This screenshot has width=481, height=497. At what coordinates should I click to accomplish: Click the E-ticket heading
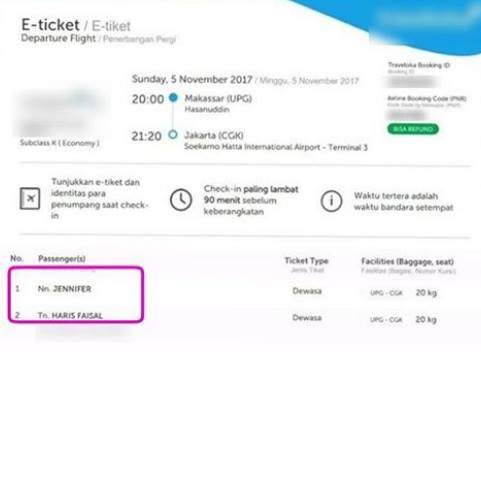(x=50, y=25)
